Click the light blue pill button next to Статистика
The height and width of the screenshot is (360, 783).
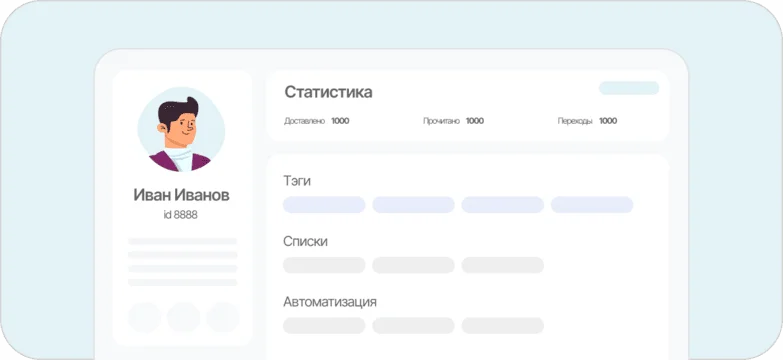(629, 88)
